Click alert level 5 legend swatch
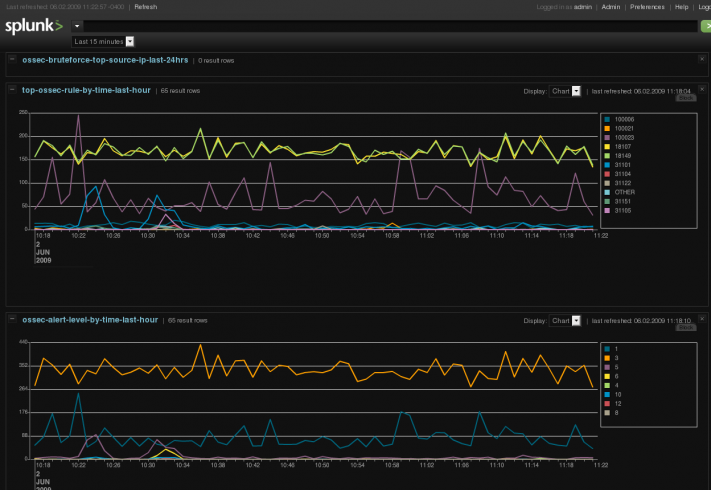This screenshot has height=490, width=711. 607,367
